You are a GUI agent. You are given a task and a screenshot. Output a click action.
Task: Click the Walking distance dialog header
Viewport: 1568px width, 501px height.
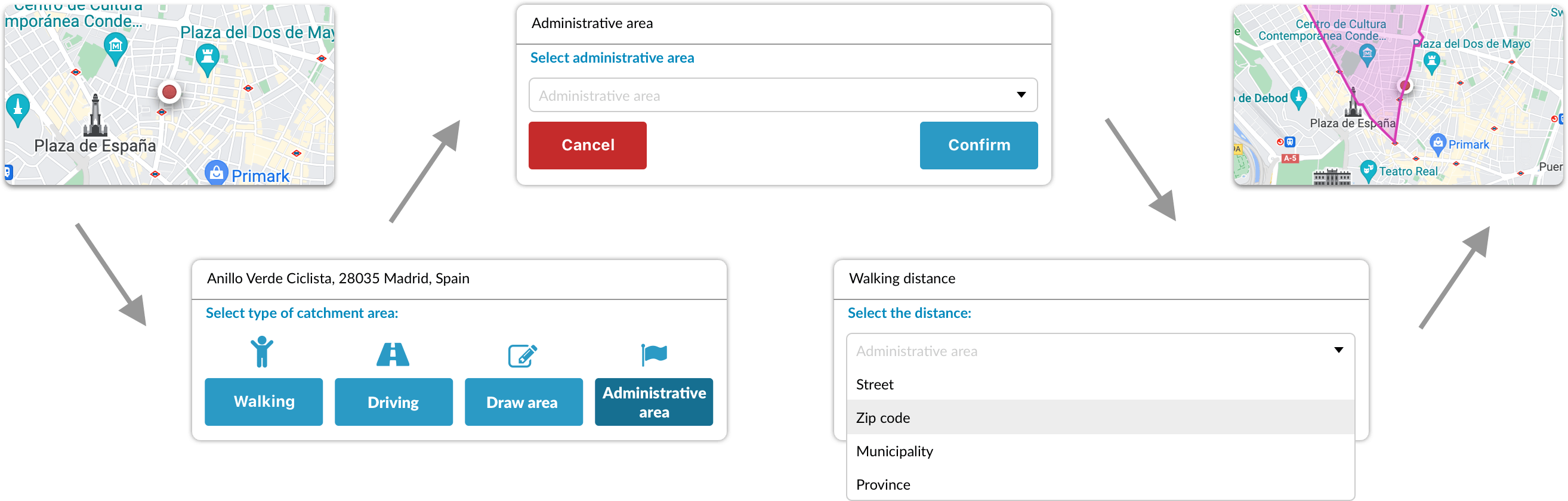pyautogui.click(x=902, y=278)
